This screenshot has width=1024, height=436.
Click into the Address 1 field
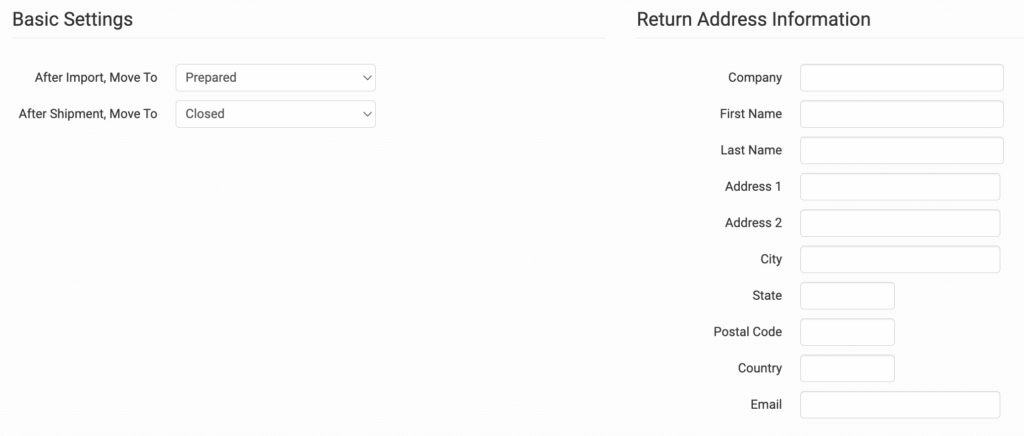click(900, 187)
